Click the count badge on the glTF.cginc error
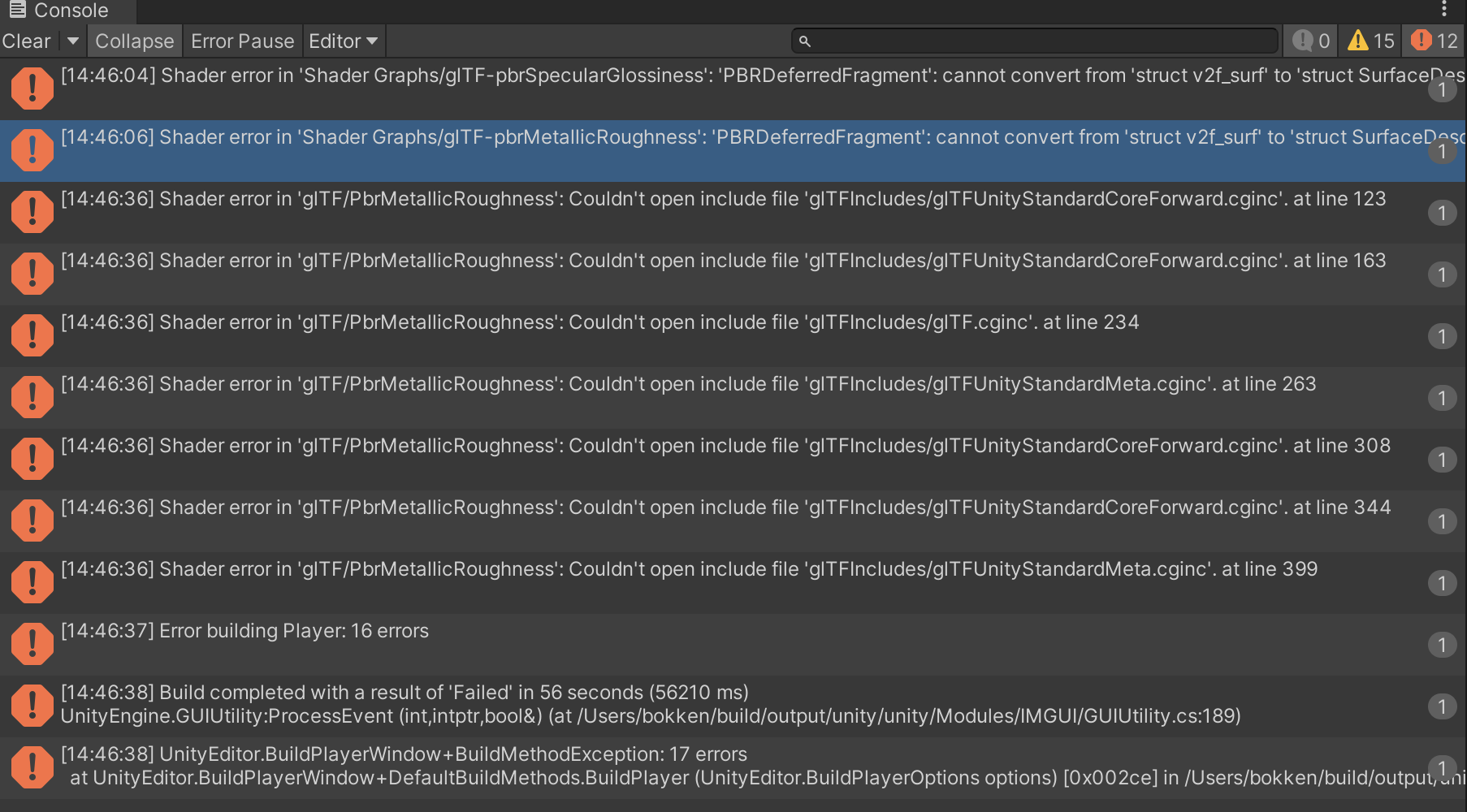The image size is (1467, 812). [x=1442, y=335]
